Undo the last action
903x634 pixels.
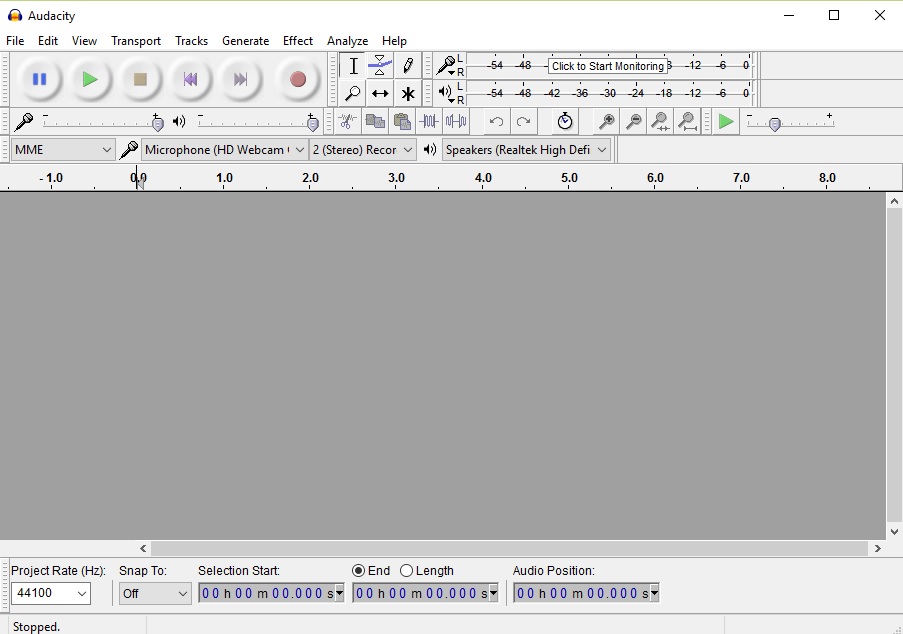click(496, 122)
